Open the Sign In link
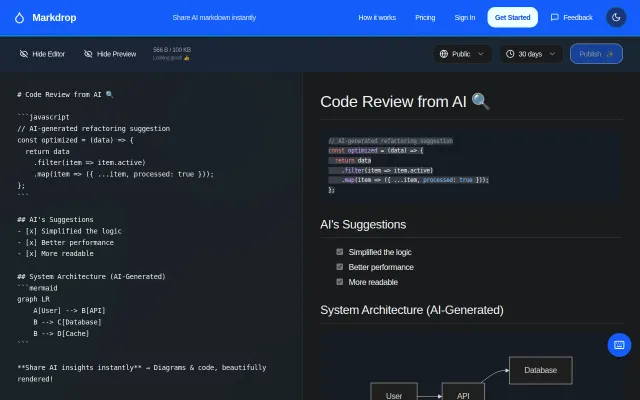 pos(464,18)
